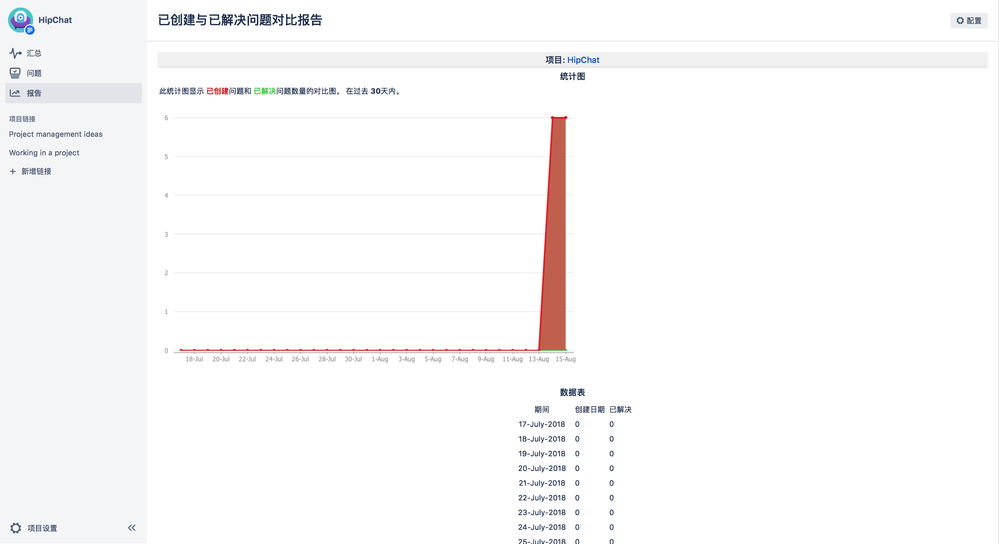Screen dimensions: 999x544
Task: Click the 统计图 section heading
Action: tap(572, 76)
